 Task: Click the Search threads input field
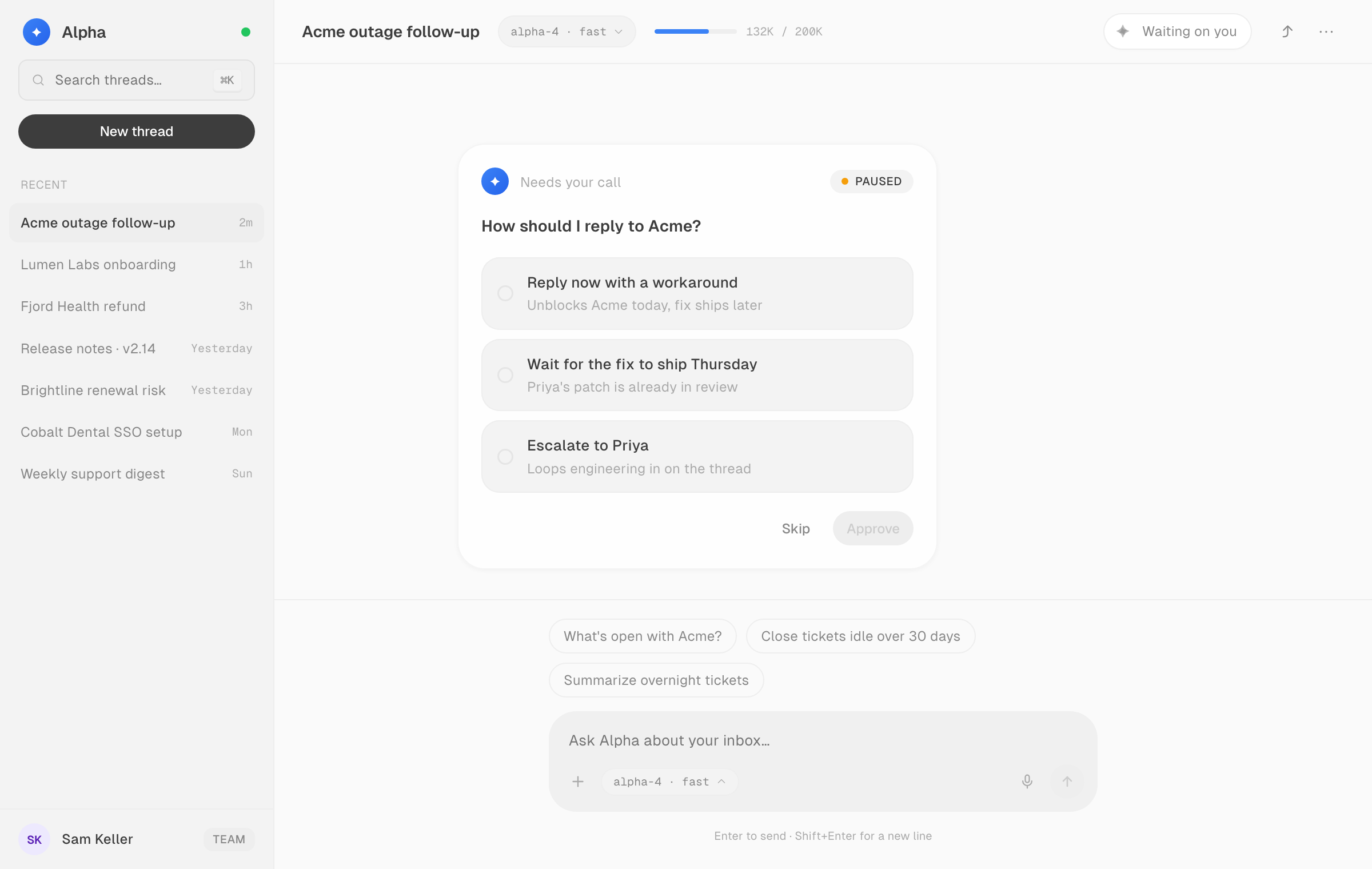(x=137, y=80)
